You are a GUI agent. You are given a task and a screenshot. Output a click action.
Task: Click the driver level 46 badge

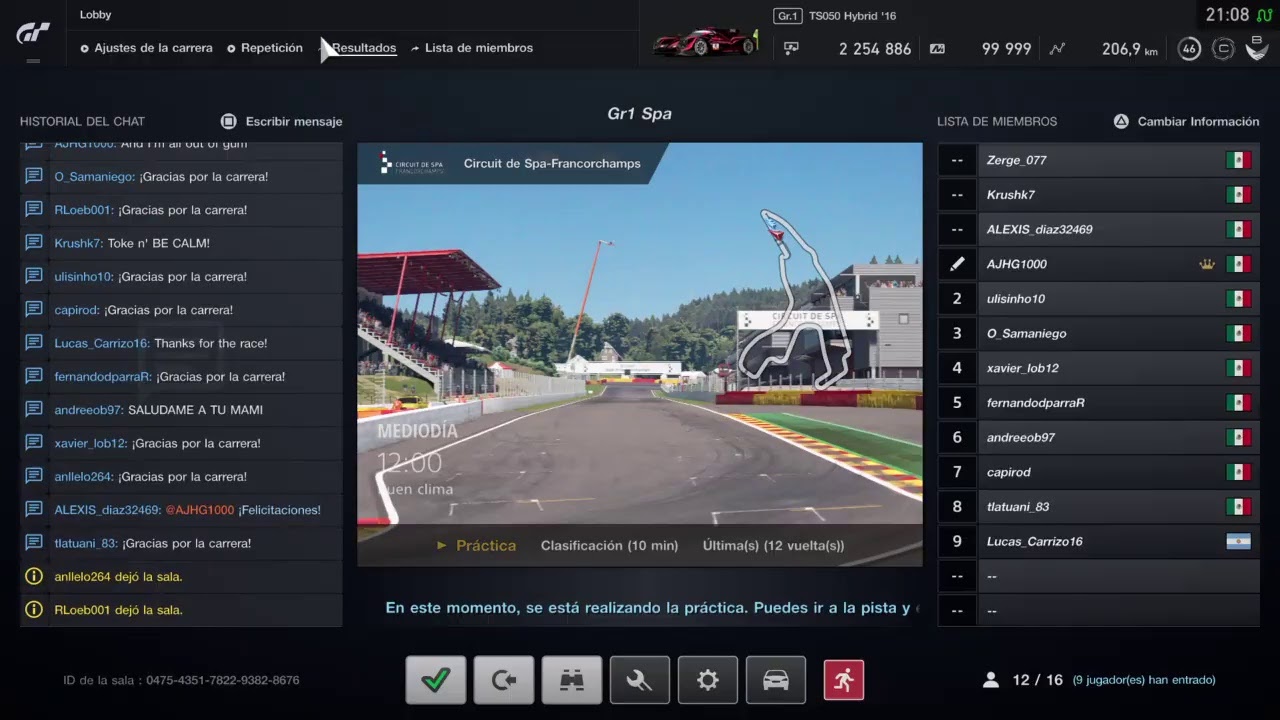[1189, 48]
